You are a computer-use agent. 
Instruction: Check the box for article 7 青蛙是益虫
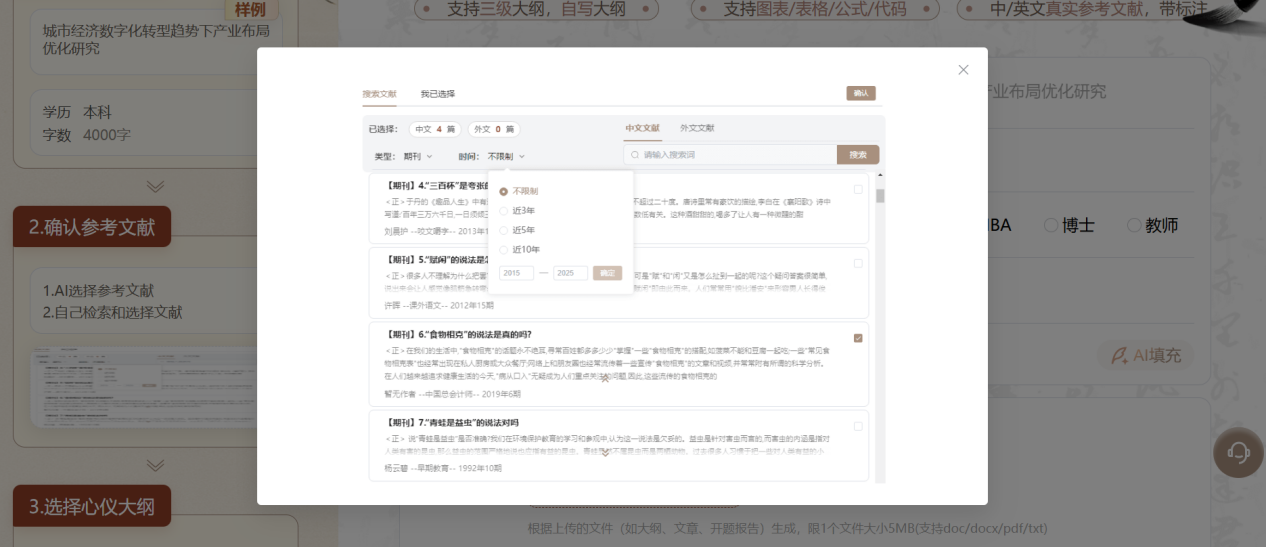858,426
